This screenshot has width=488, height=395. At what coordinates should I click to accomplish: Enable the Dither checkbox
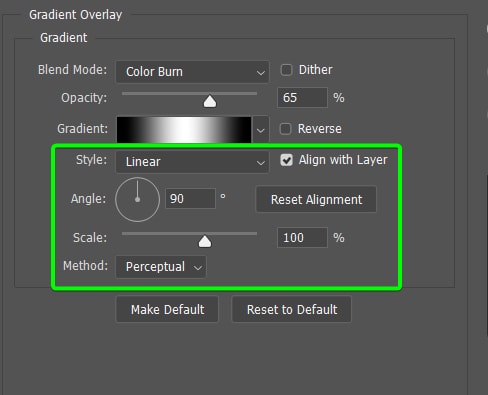[x=286, y=70]
